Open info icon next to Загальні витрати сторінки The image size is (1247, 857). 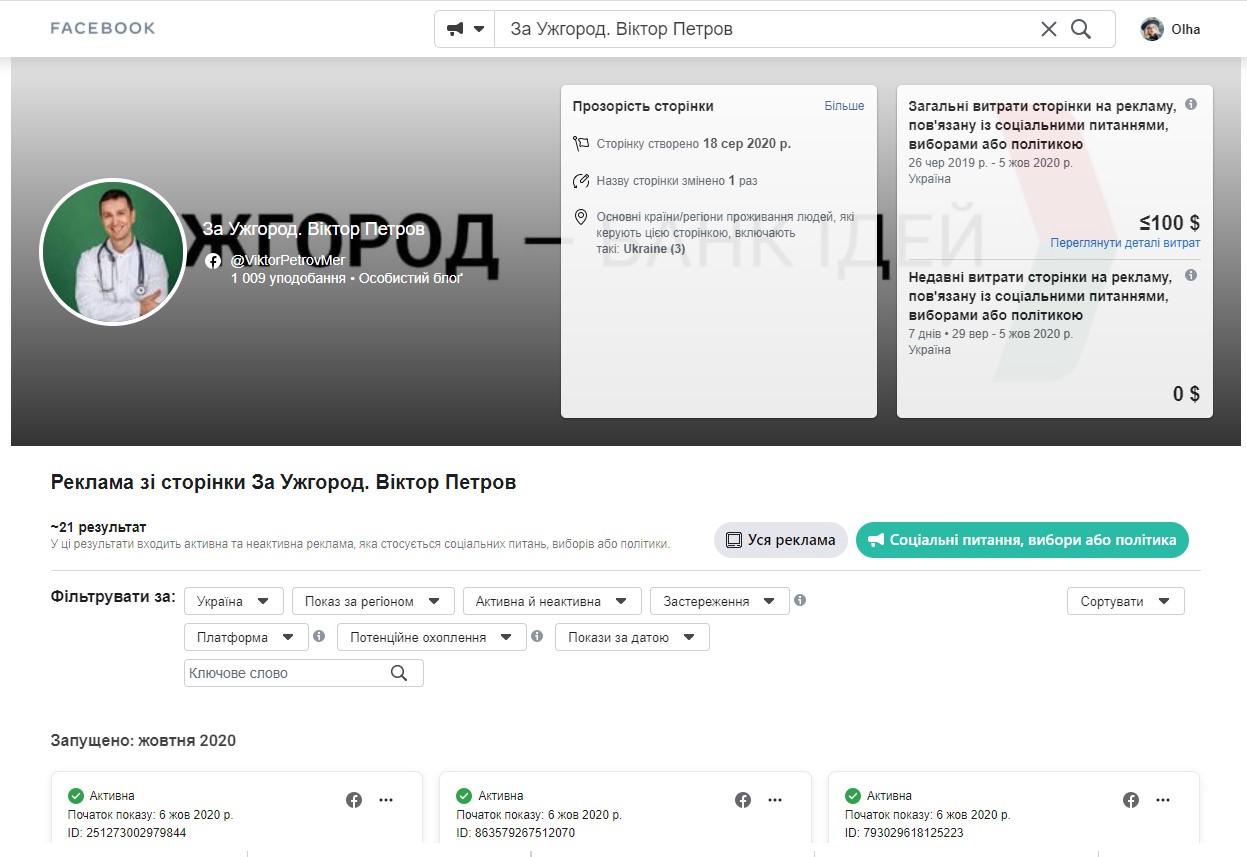[x=1191, y=104]
